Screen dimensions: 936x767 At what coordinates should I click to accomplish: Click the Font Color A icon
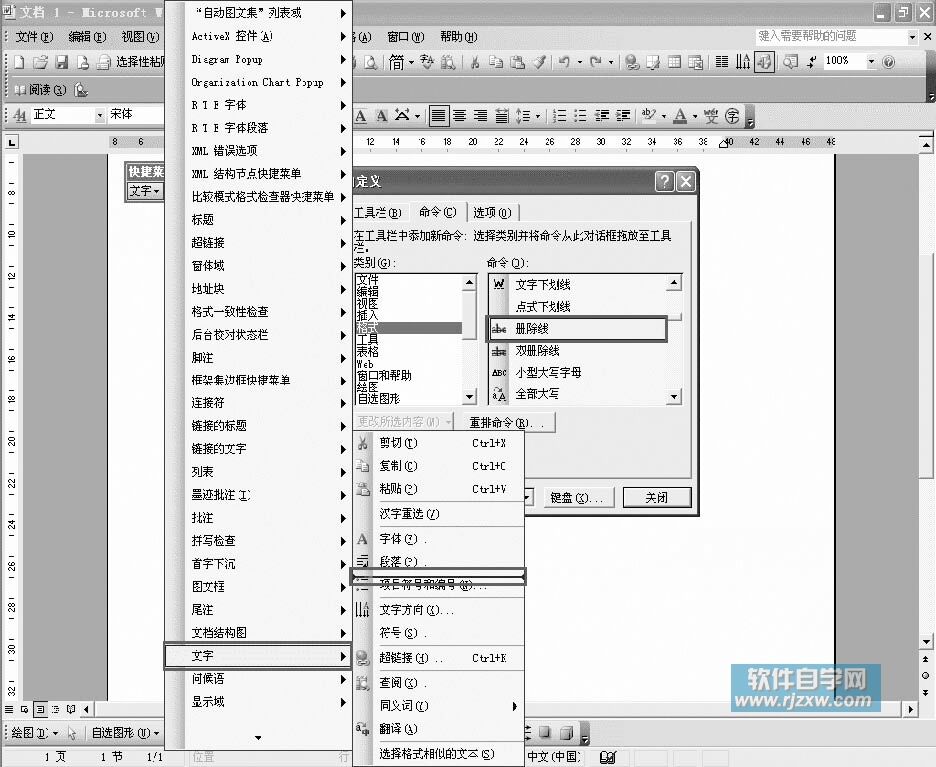coord(679,115)
